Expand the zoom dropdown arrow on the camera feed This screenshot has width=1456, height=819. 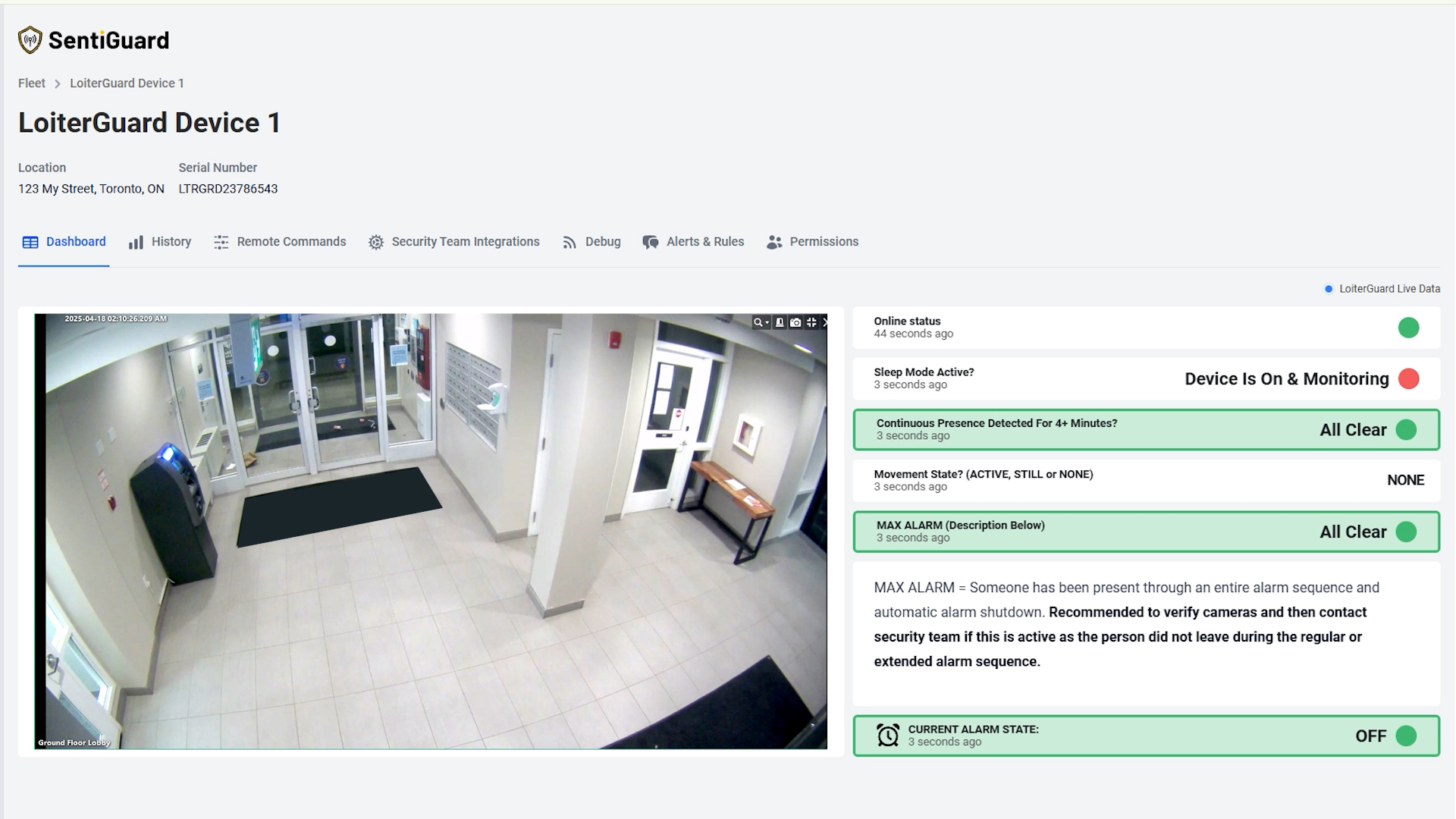[767, 322]
